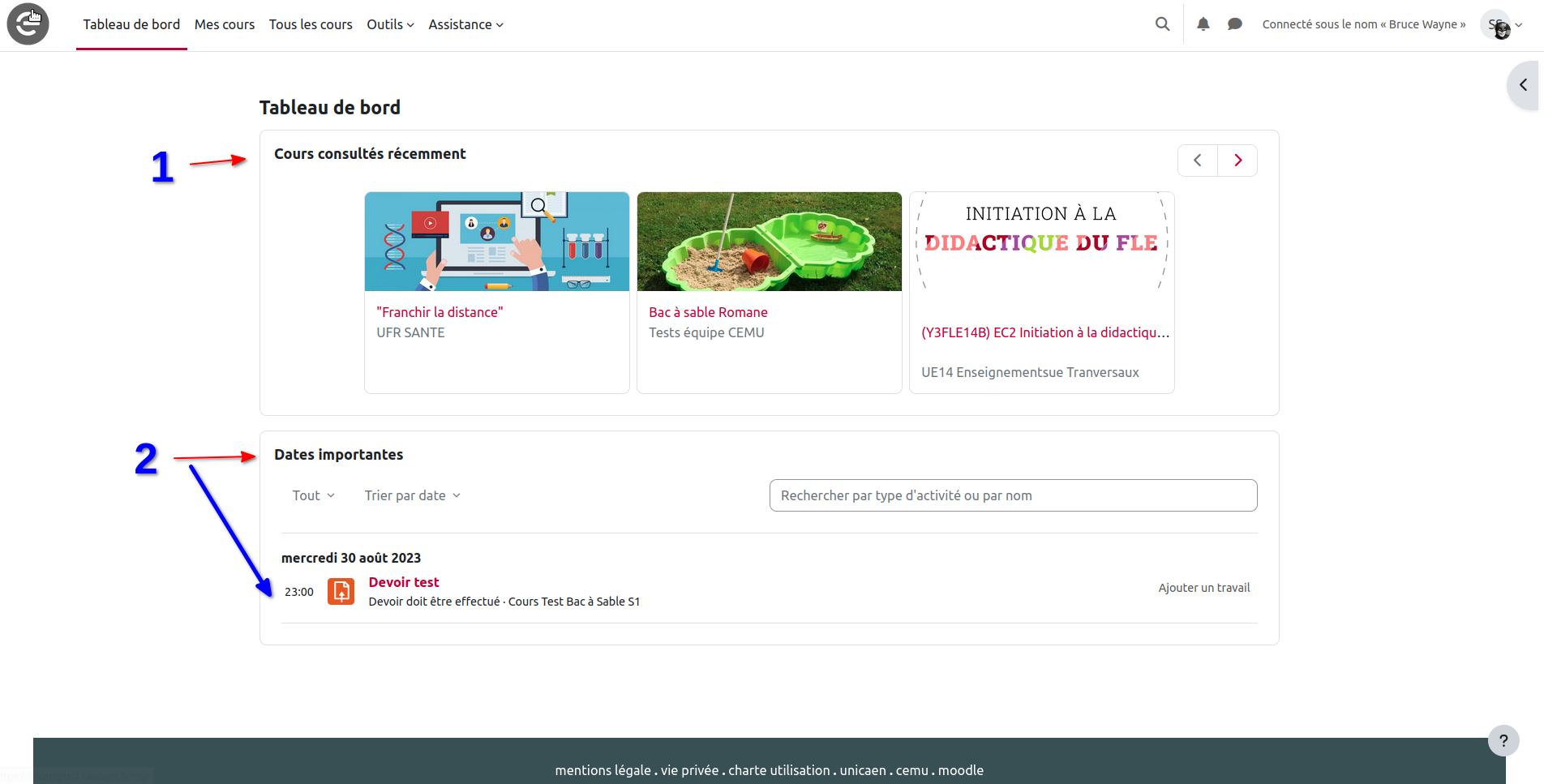Click the site logo icon
Screen dimensions: 1544x784
point(28,24)
